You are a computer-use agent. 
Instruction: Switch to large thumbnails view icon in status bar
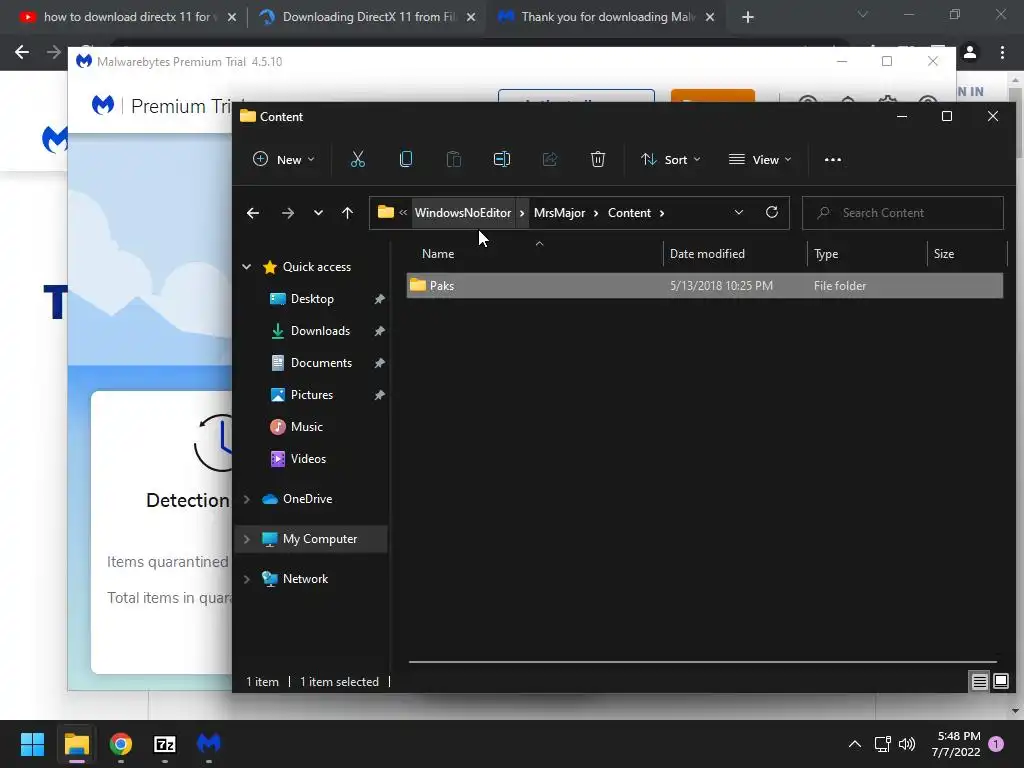tap(1001, 682)
